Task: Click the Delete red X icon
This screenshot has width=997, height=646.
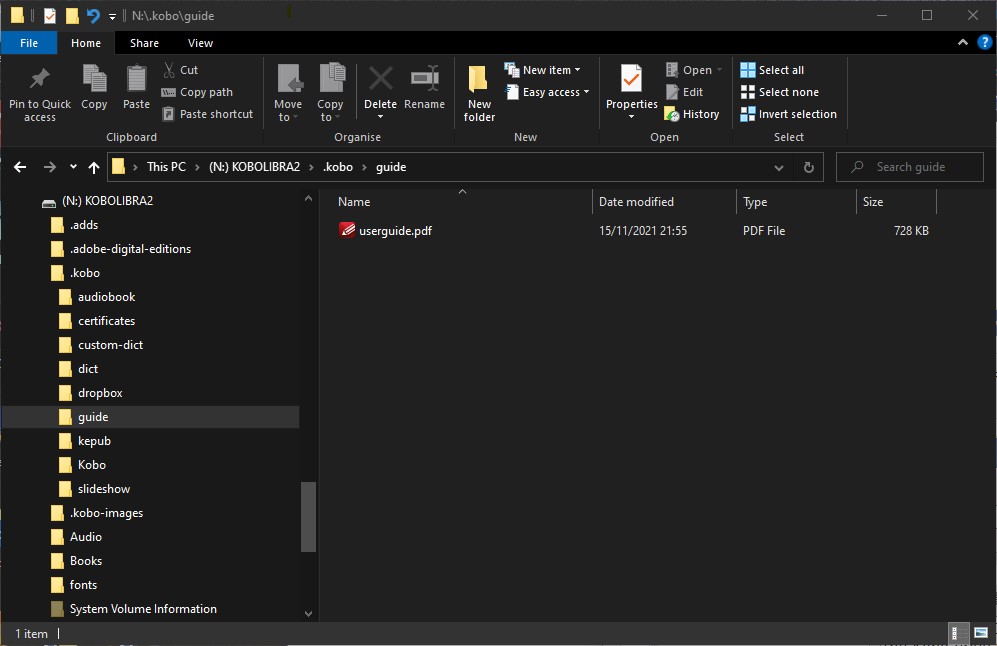Action: pyautogui.click(x=380, y=80)
